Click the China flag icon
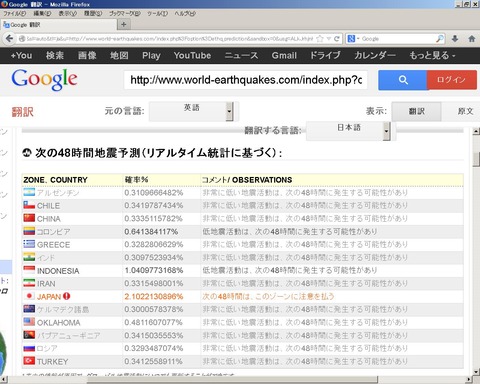 [x=29, y=218]
